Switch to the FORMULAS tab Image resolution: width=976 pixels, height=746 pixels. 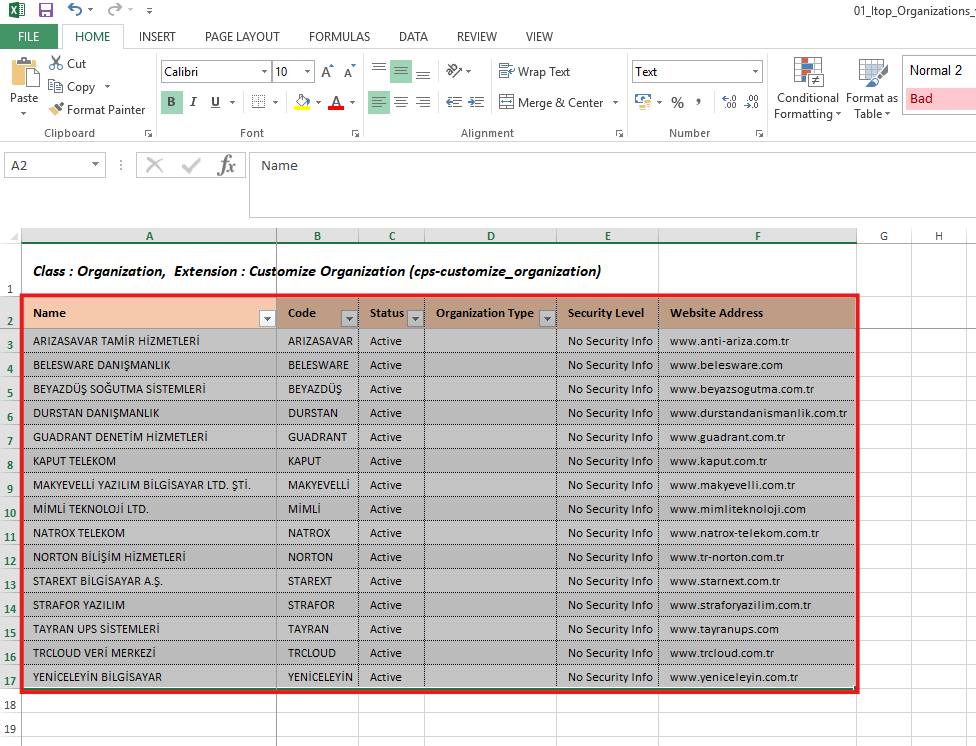[x=339, y=37]
